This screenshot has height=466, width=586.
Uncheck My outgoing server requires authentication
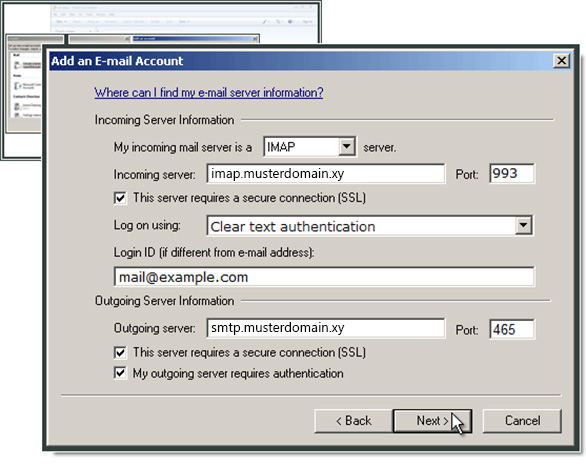[120, 373]
